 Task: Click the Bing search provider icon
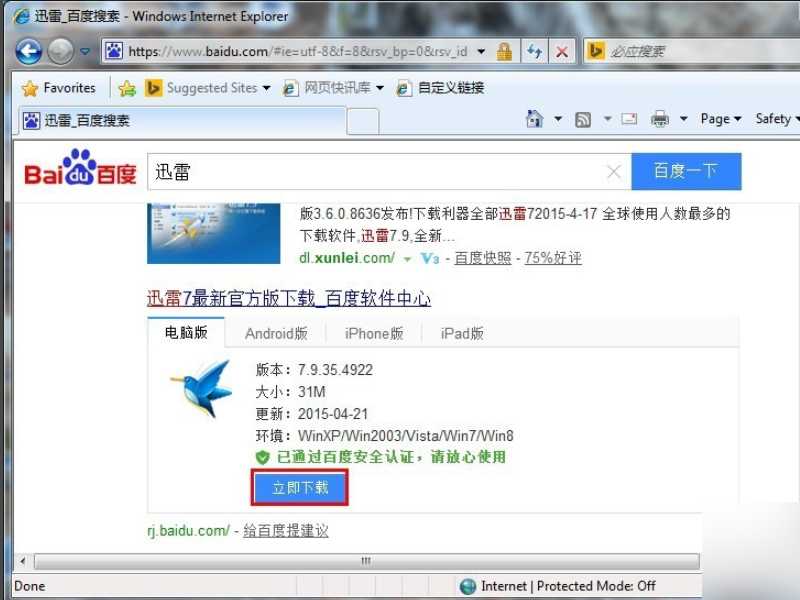click(595, 51)
